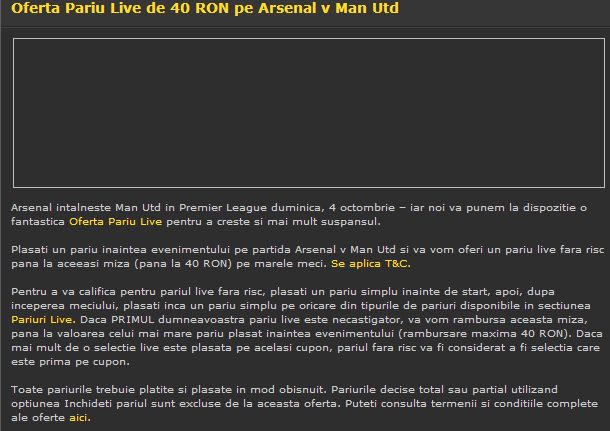Click the yellow page heading text

[205, 8]
